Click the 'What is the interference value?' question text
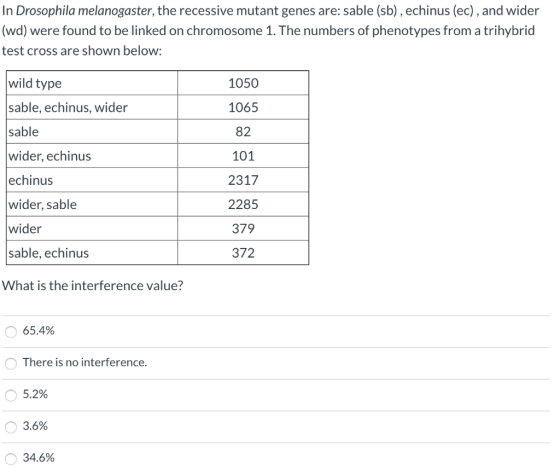Screen dimensions: 560x475 (92, 286)
